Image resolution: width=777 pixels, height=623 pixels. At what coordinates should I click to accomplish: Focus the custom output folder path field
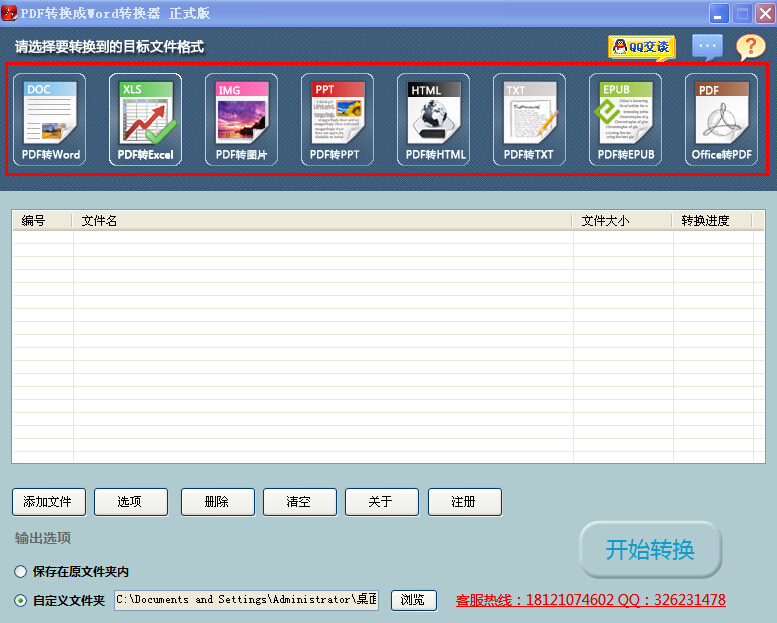[x=247, y=600]
